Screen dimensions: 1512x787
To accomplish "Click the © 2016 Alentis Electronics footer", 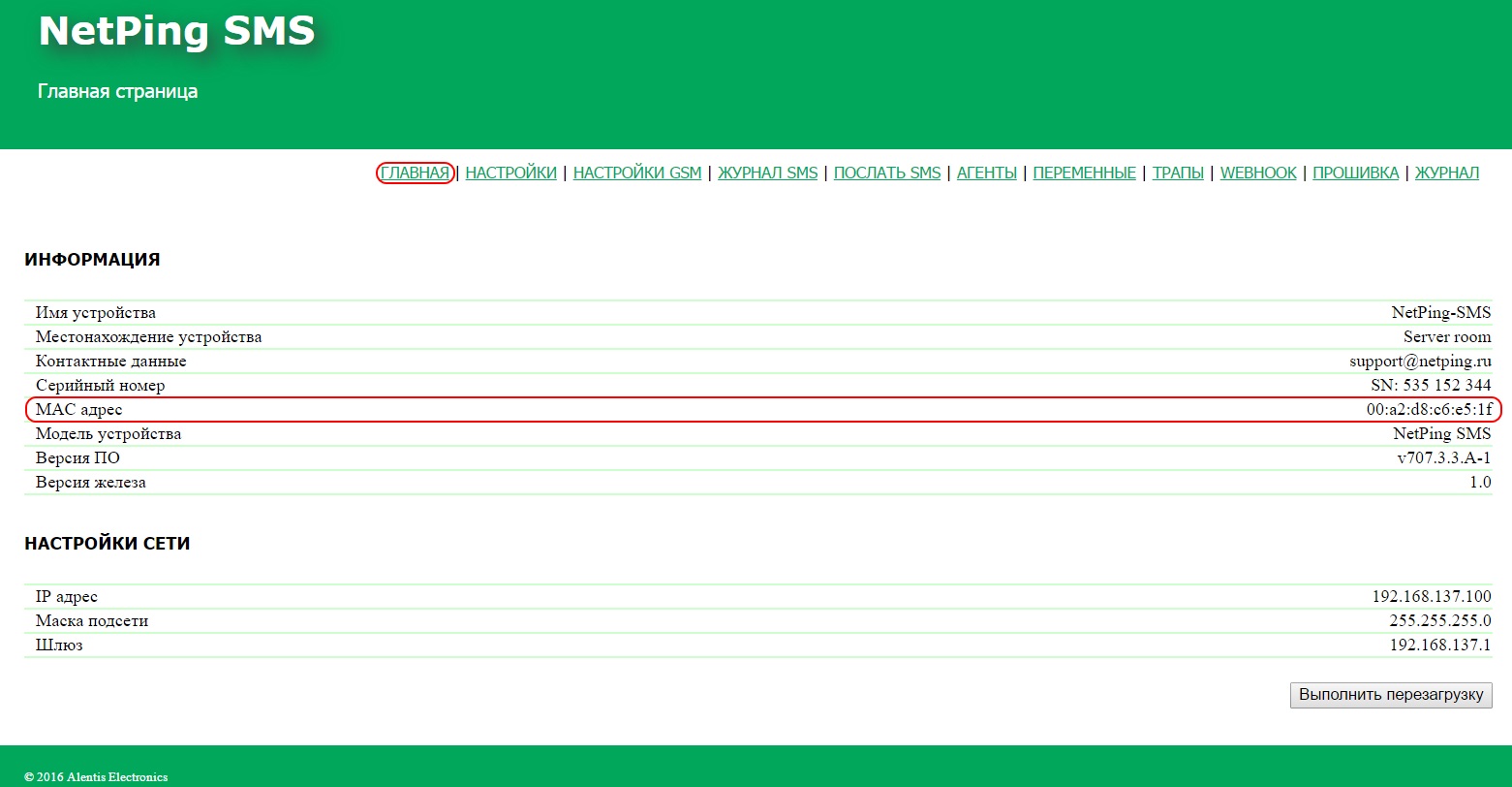I will coord(96,777).
